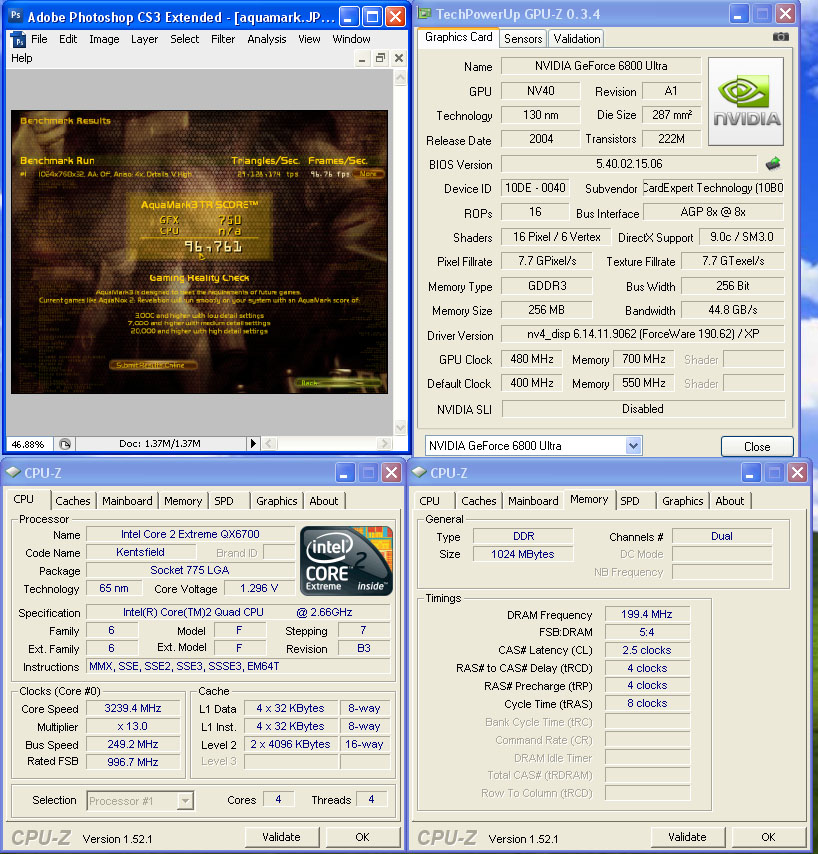Open the Image menu in Photoshop
Image resolution: width=818 pixels, height=854 pixels.
tap(104, 39)
